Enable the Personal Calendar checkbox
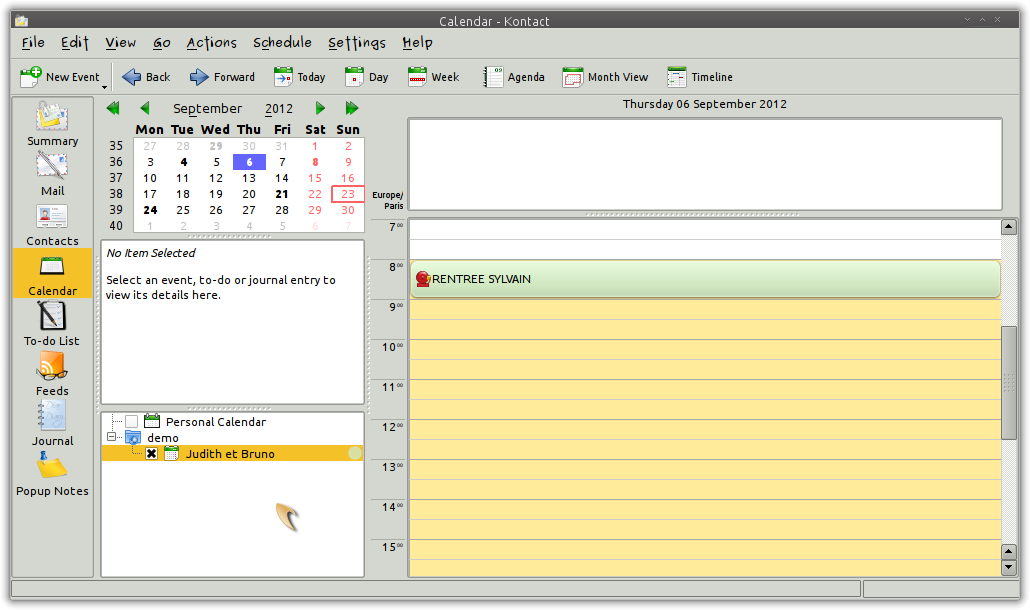 131,422
